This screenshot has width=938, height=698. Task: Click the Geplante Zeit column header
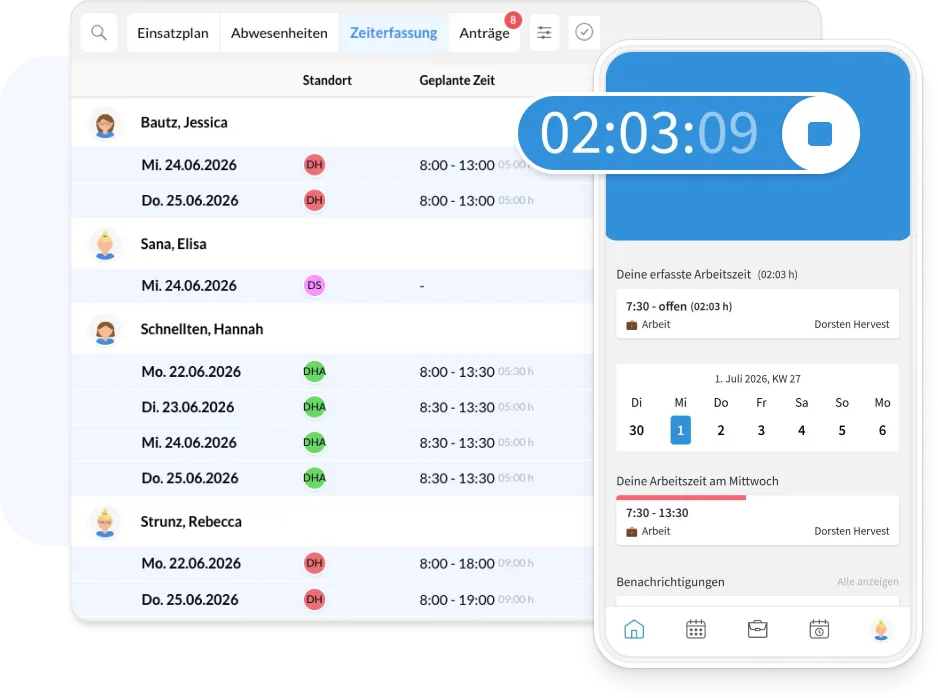point(457,80)
